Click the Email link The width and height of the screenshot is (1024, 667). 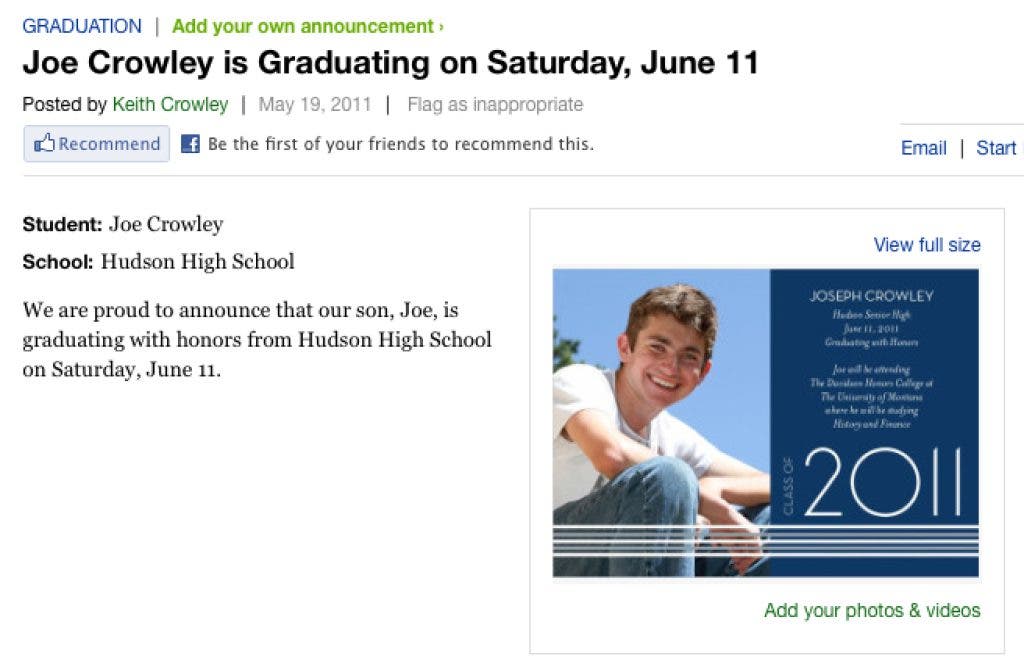[x=923, y=148]
